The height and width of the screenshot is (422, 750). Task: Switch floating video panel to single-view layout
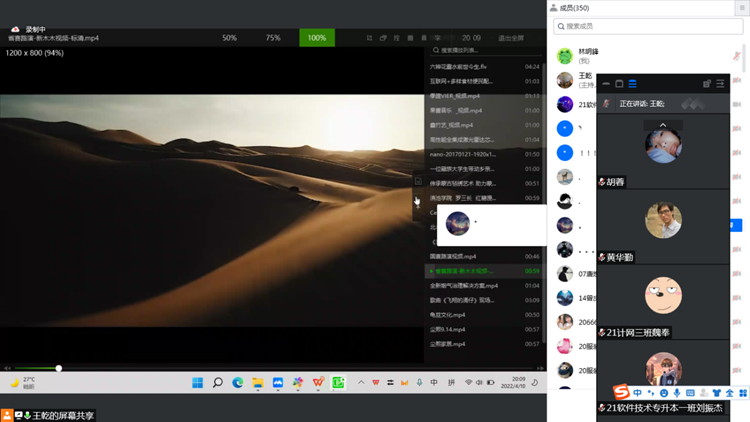(619, 84)
